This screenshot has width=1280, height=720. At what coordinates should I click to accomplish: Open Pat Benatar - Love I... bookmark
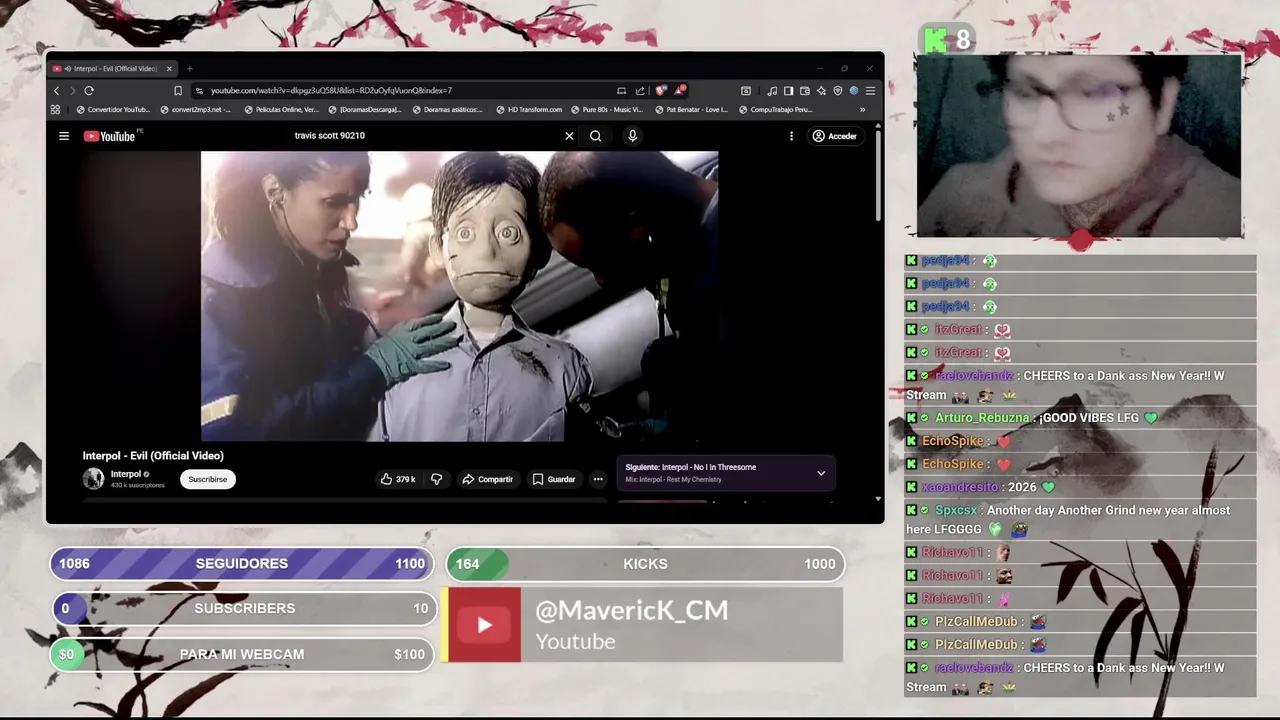click(x=691, y=110)
